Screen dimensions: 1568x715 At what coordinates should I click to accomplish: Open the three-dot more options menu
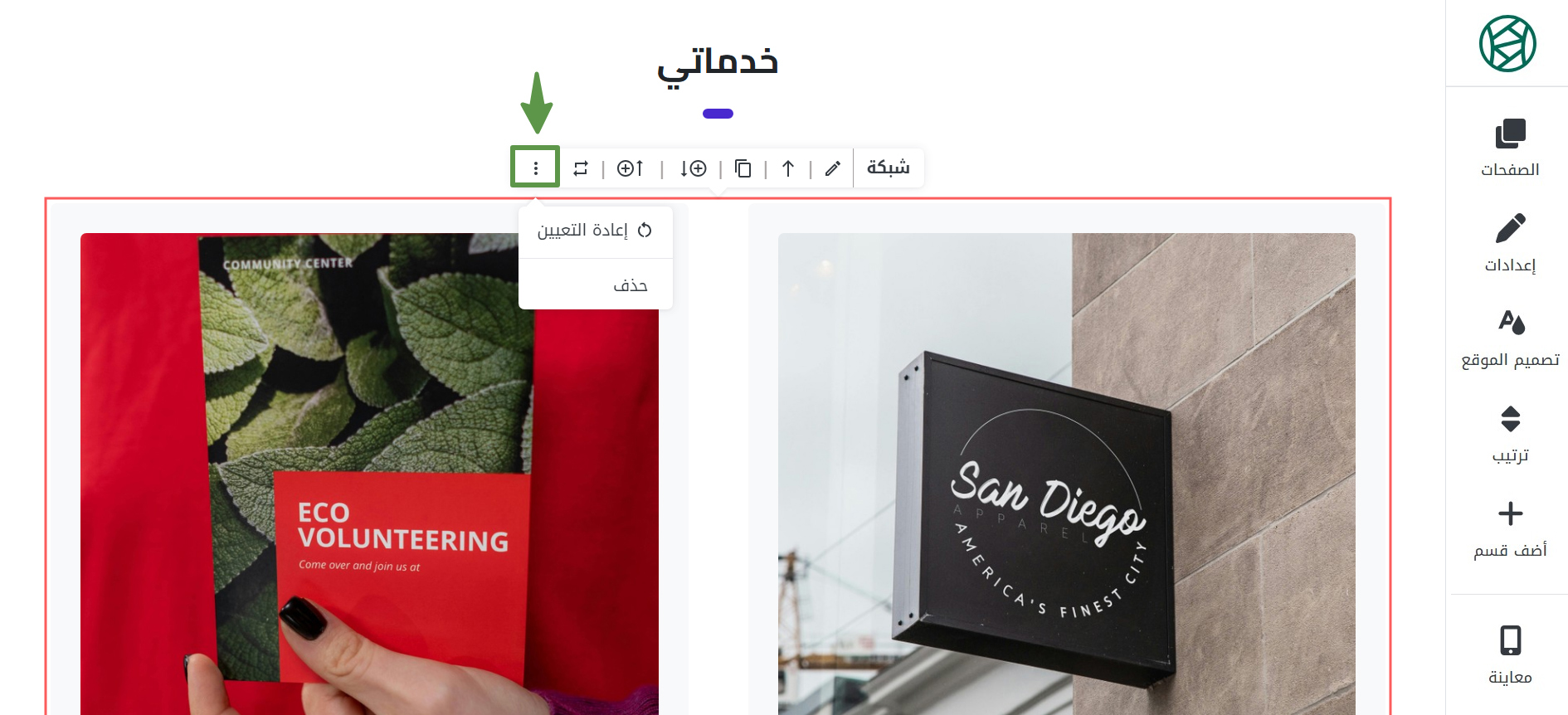(535, 168)
